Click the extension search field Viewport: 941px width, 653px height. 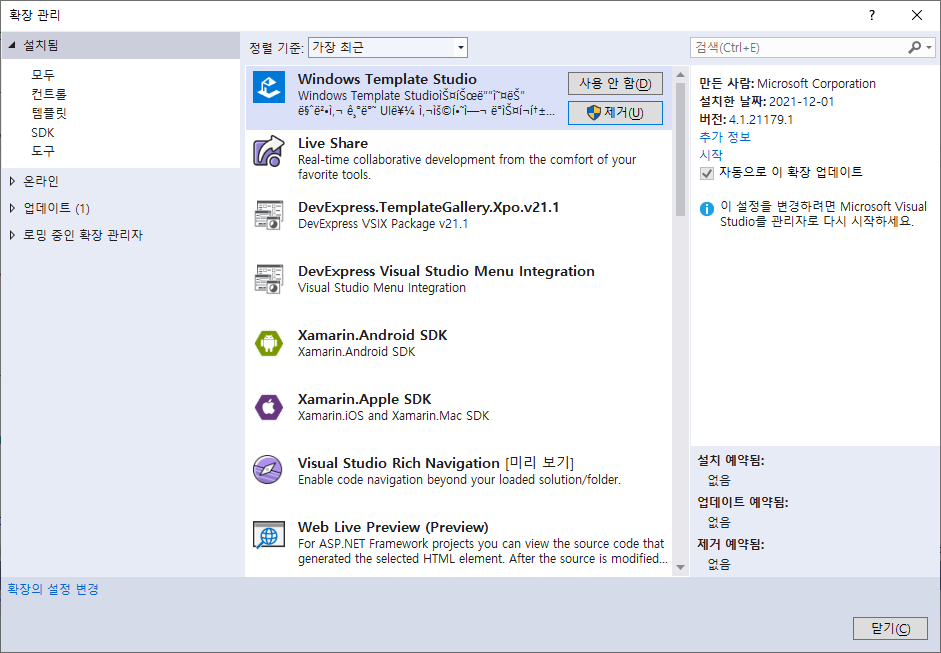[x=800, y=47]
